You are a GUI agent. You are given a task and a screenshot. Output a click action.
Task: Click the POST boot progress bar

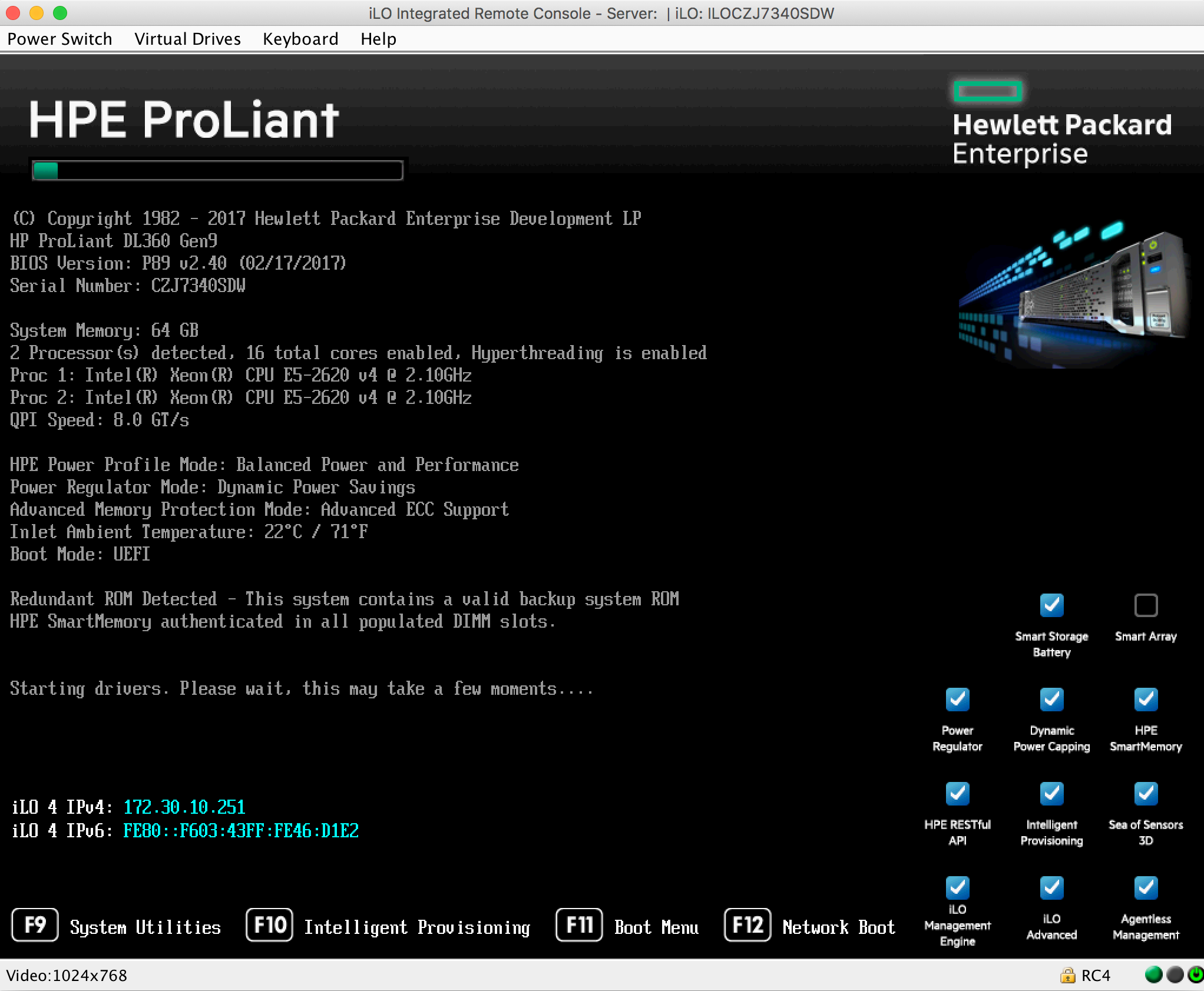217,170
